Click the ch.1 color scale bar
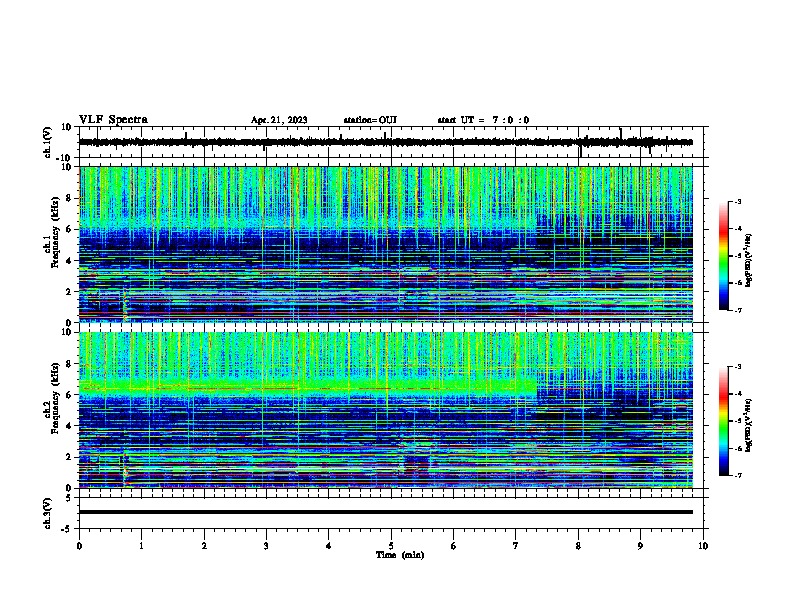The width and height of the screenshot is (792, 612). coord(723,256)
